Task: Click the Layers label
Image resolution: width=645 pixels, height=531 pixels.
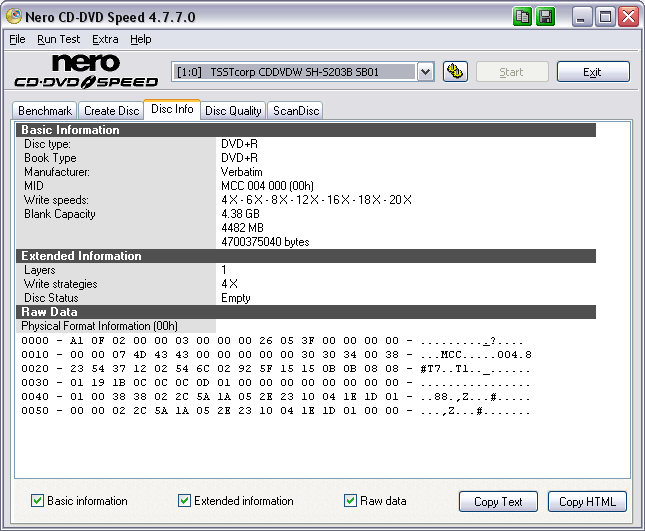Action: pos(39,270)
